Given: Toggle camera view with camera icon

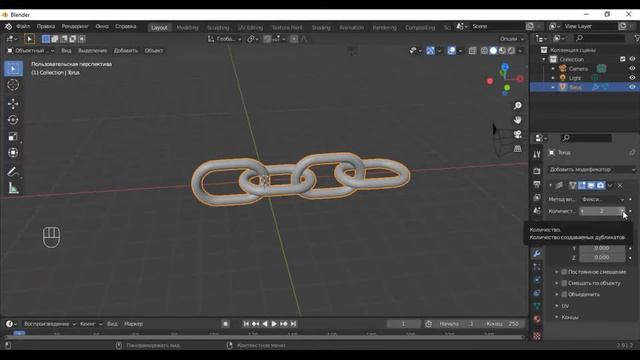Looking at the screenshot, I should pyautogui.click(x=518, y=134).
